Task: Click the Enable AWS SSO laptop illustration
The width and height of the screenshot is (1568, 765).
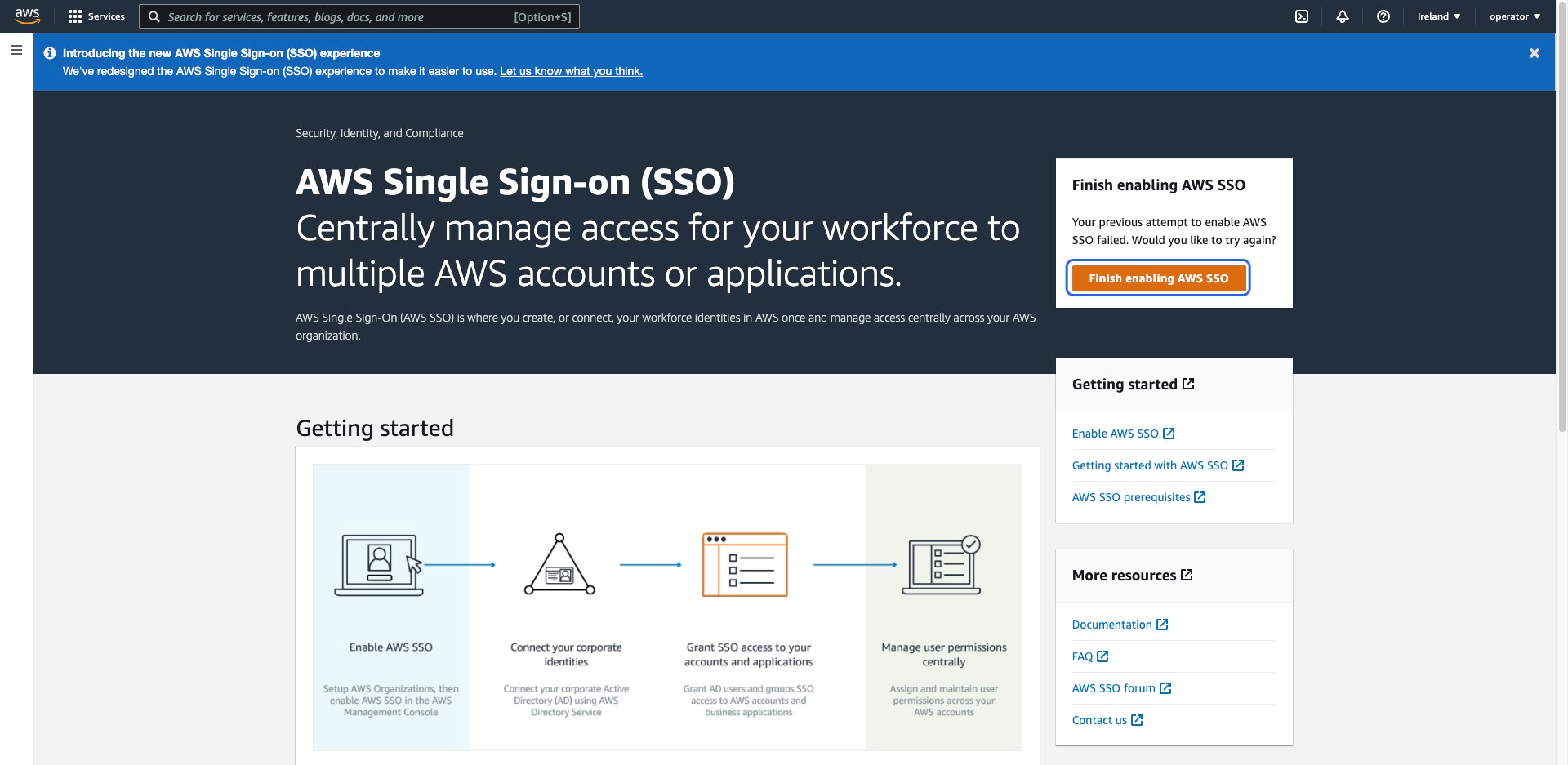Action: (379, 565)
